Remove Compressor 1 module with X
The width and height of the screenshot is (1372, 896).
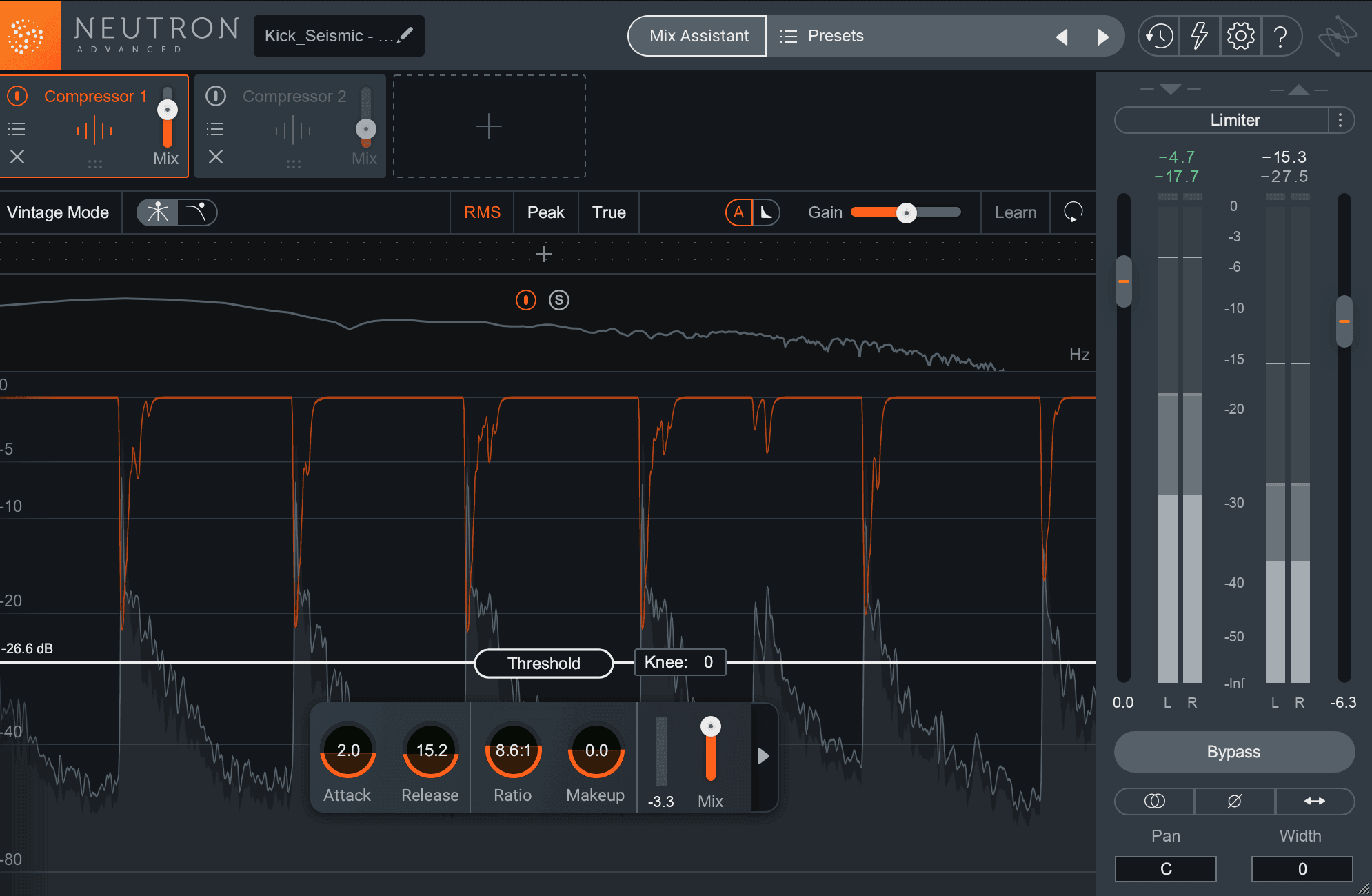coord(17,157)
